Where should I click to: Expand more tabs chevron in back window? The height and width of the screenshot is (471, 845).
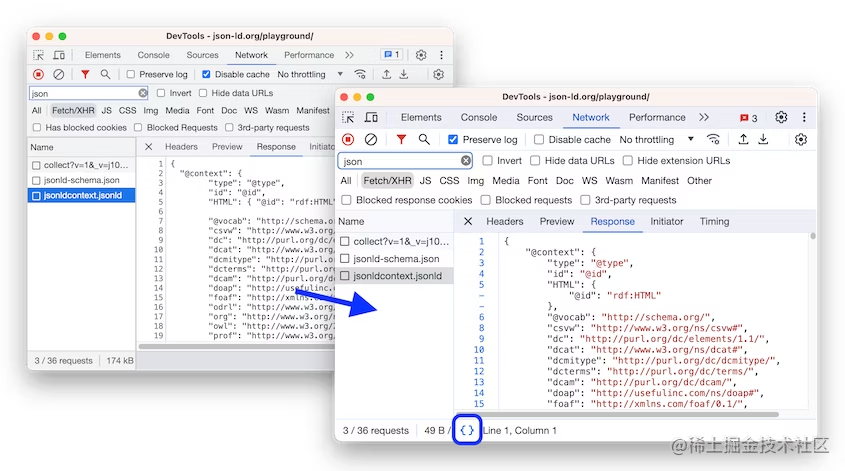(x=349, y=55)
